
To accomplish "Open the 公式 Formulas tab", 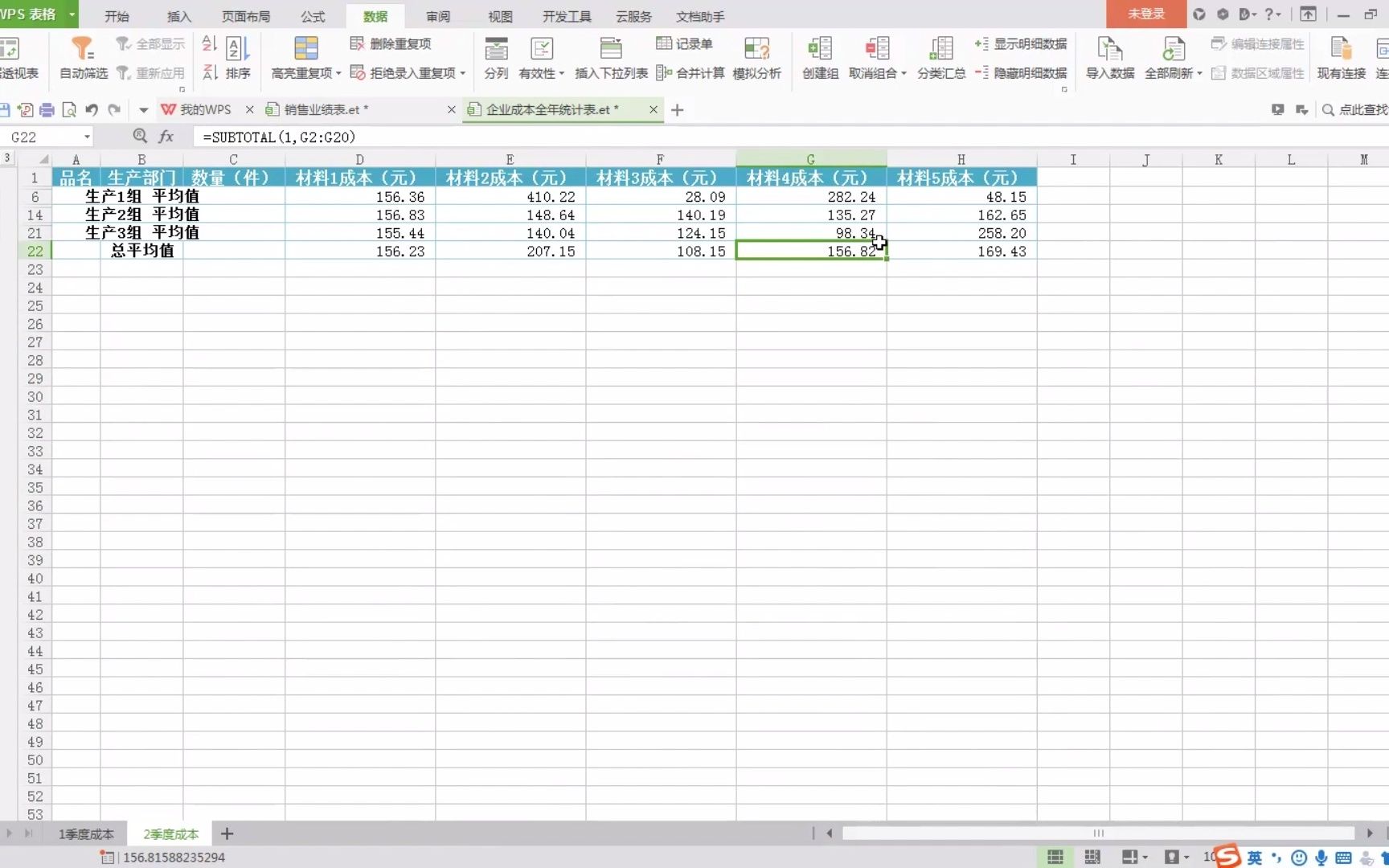I will click(x=313, y=16).
